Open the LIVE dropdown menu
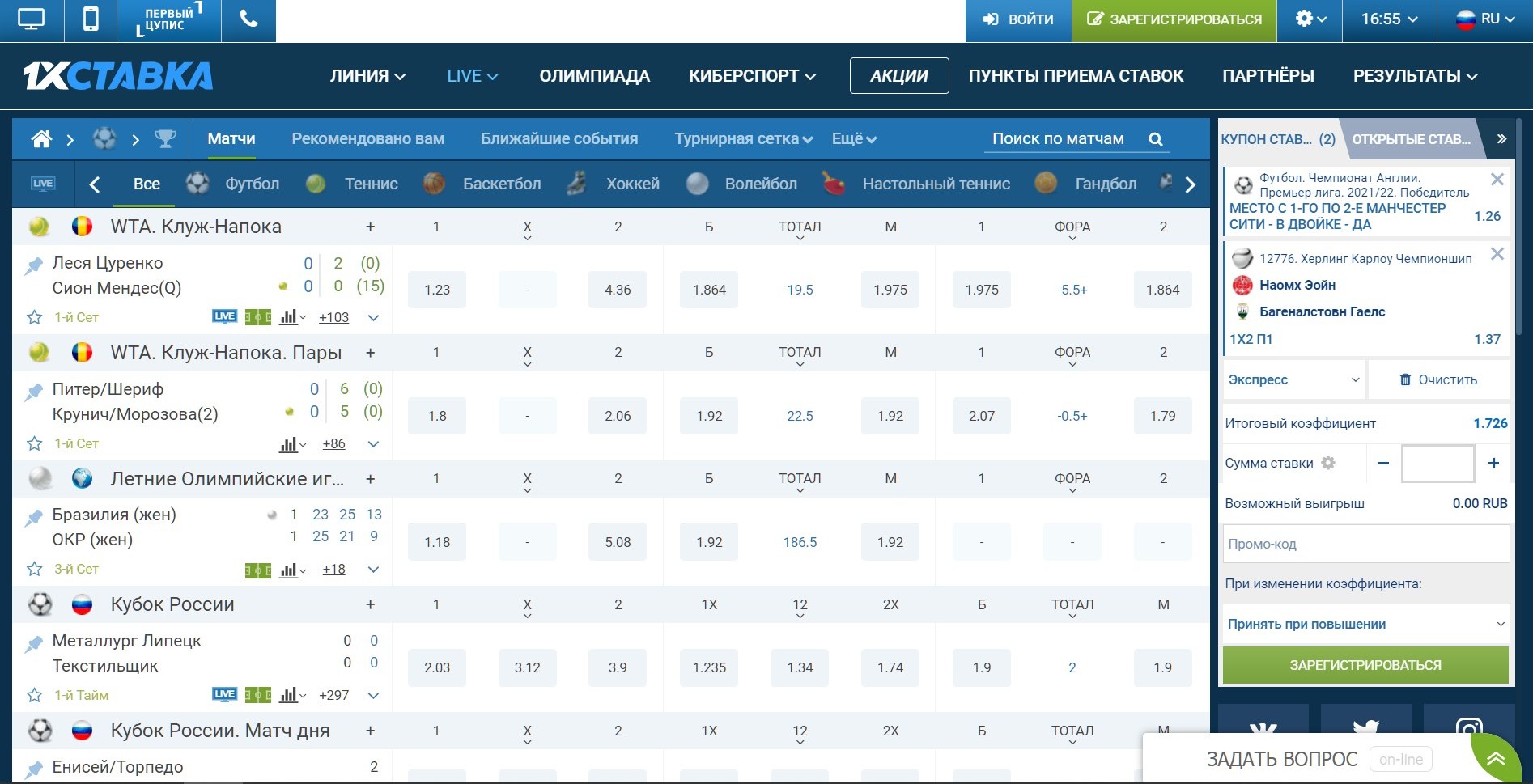The height and width of the screenshot is (784, 1533). click(x=472, y=76)
